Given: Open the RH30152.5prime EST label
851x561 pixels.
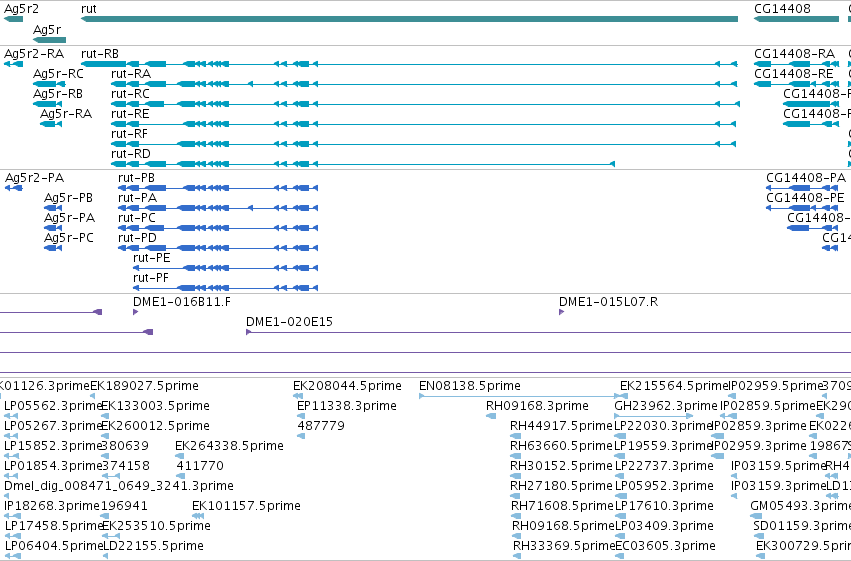Looking at the screenshot, I should [561, 467].
